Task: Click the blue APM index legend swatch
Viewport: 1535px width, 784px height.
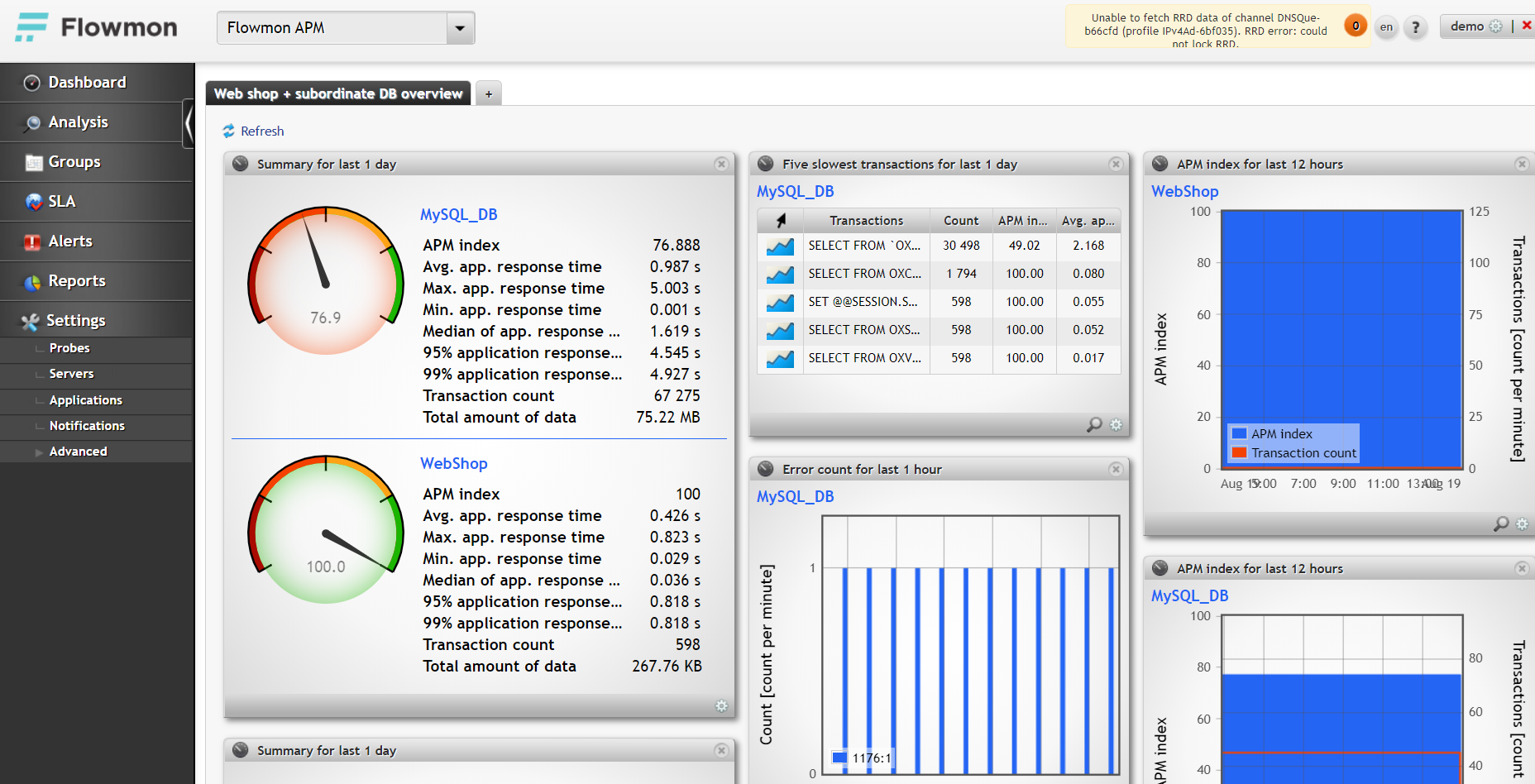Action: point(1238,433)
